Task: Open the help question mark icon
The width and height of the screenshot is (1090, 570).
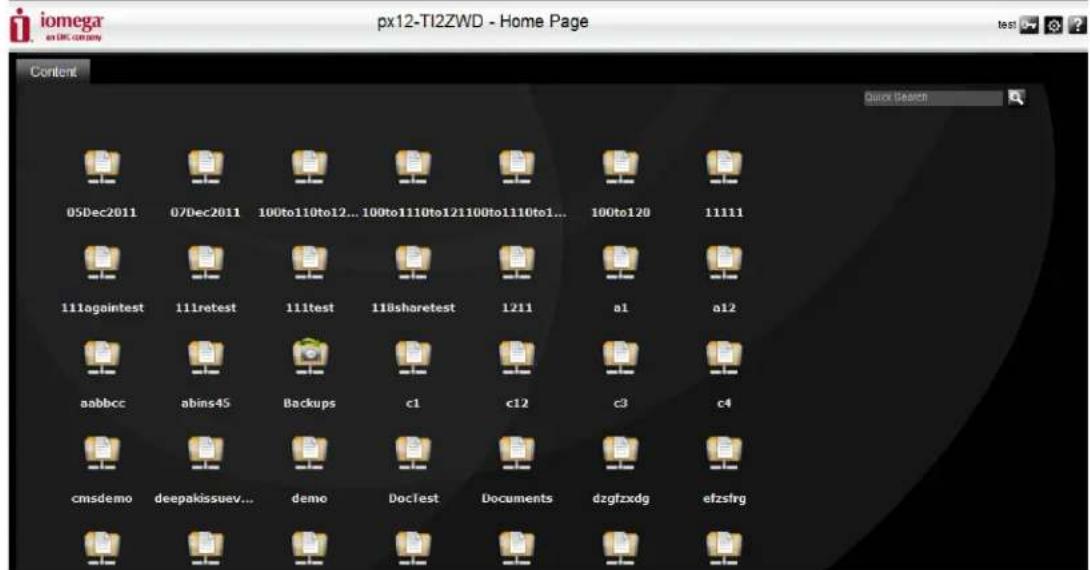Action: pos(1077,26)
